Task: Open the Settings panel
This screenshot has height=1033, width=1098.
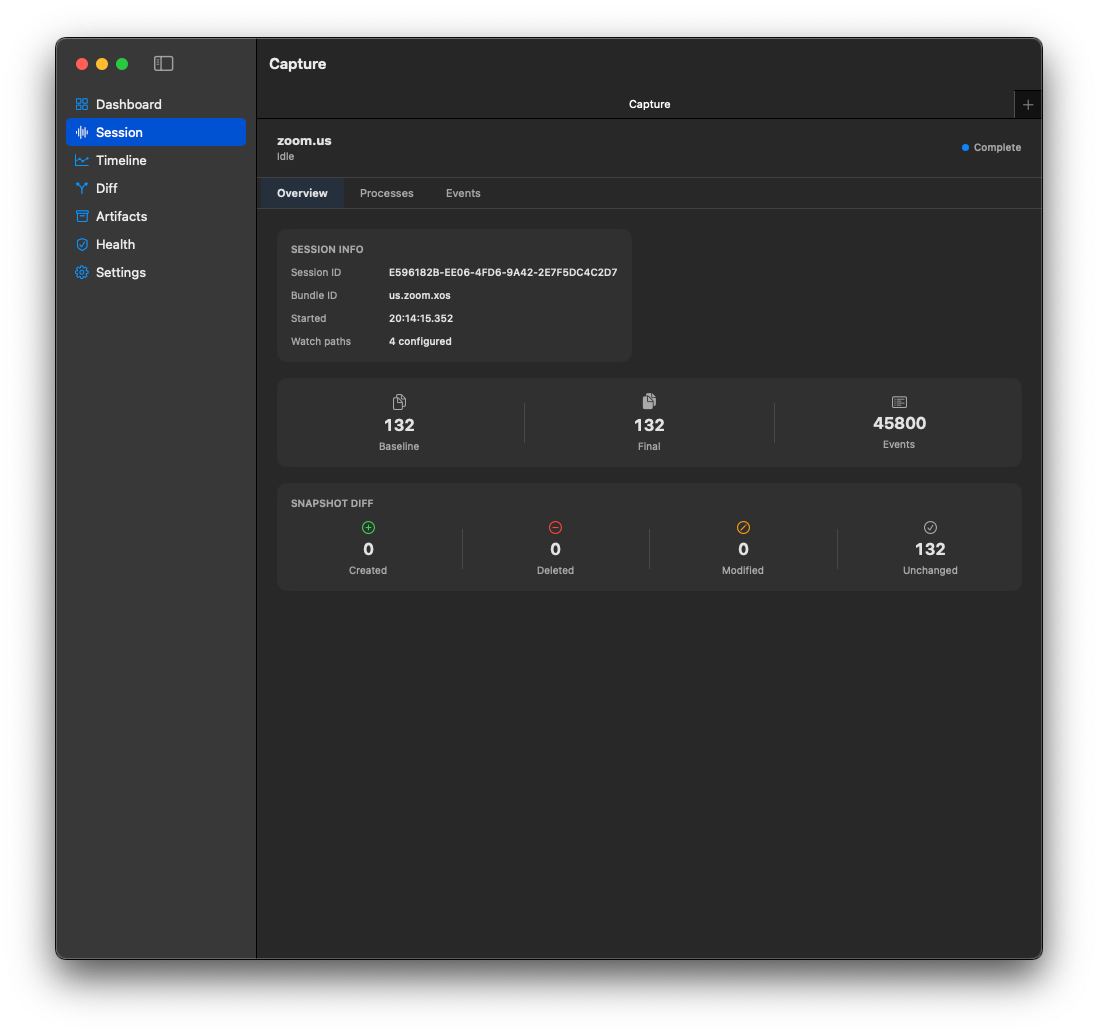Action: tap(120, 272)
